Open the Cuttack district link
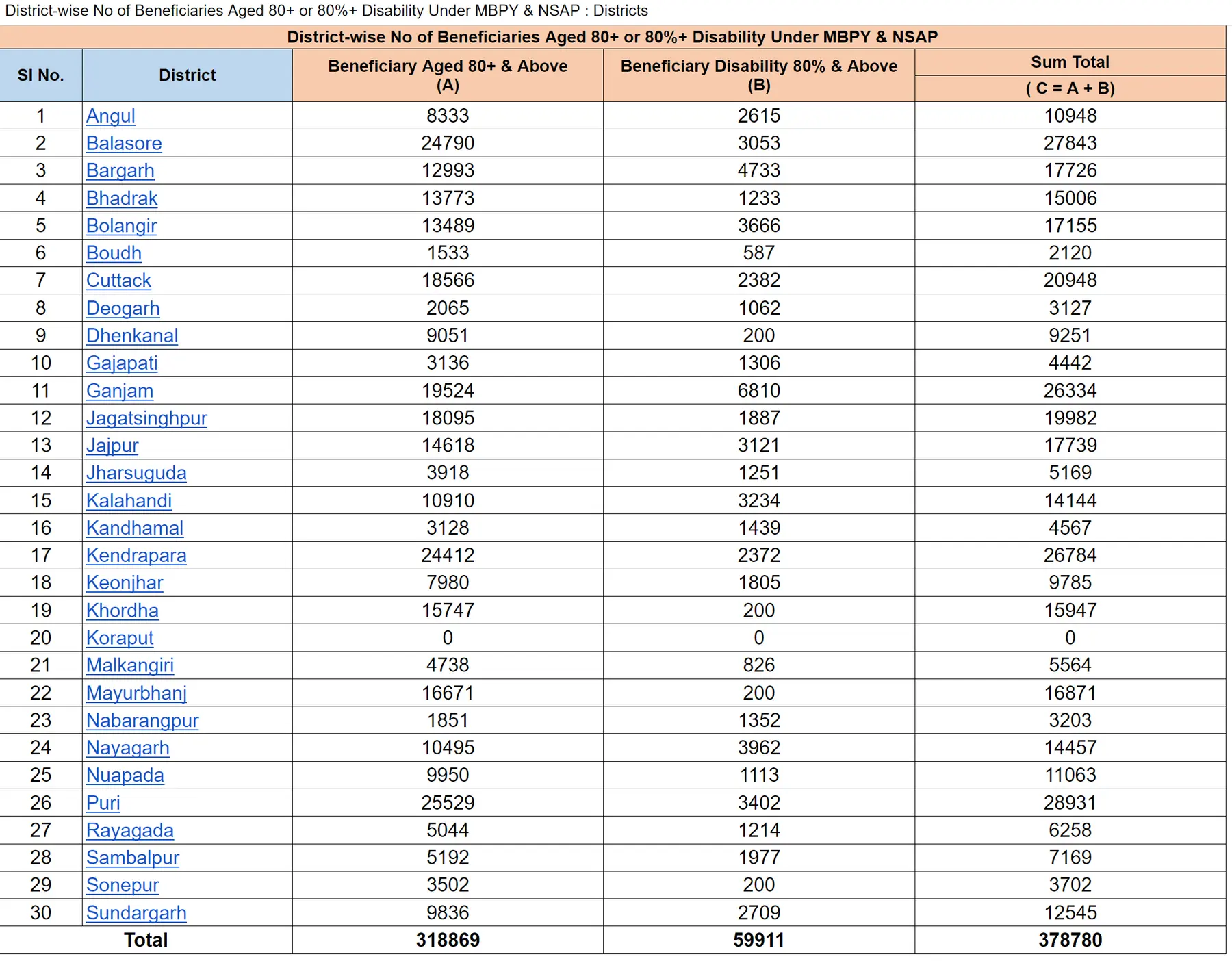The width and height of the screenshot is (1232, 961). [x=118, y=281]
